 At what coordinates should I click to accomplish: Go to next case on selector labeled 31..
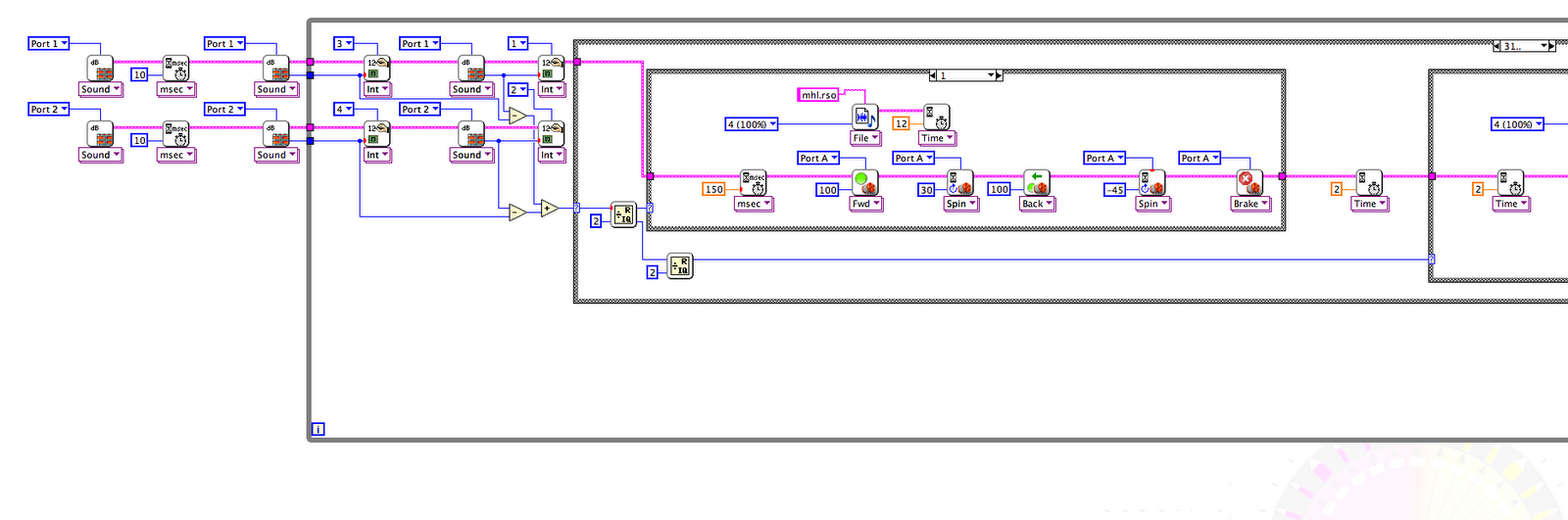[x=1552, y=46]
